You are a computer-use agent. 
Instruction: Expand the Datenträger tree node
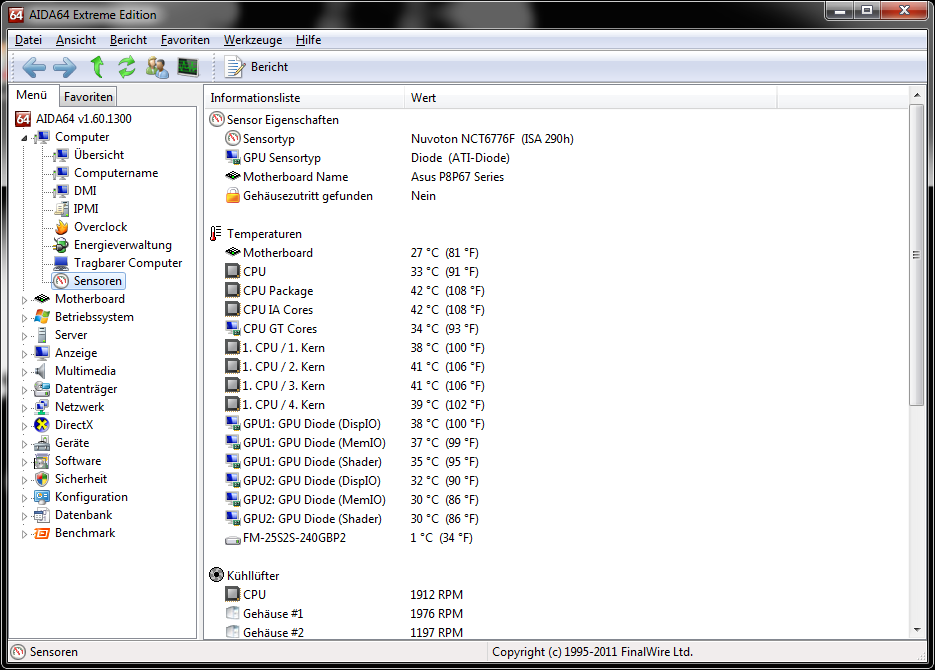pos(24,390)
